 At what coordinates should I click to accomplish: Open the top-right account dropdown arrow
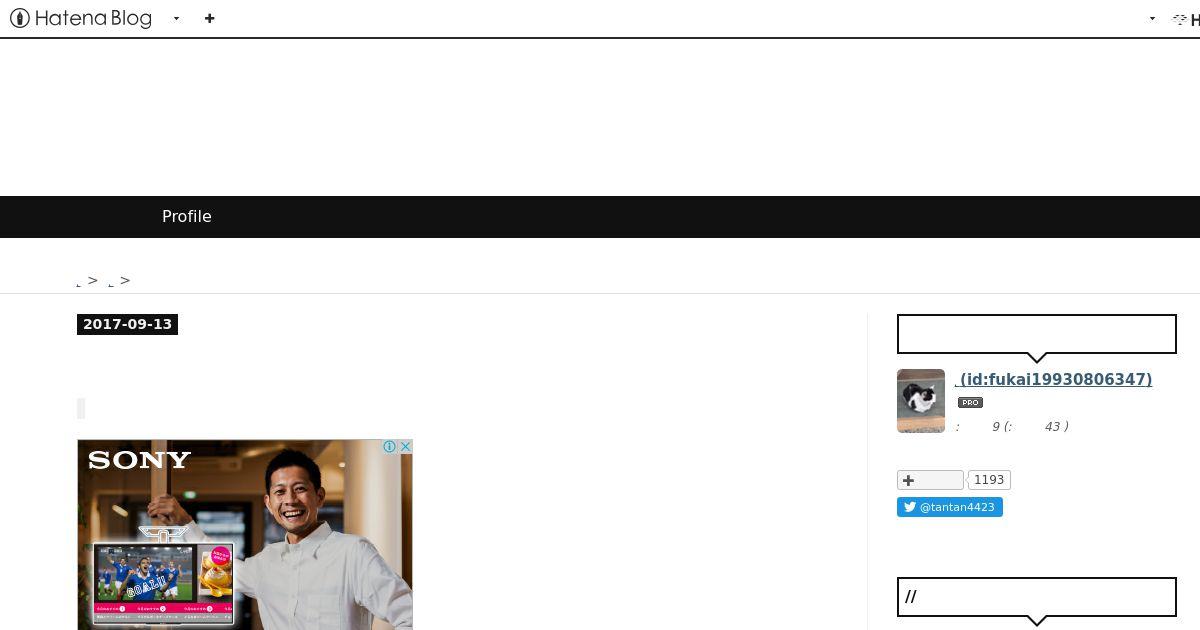tap(1152, 18)
